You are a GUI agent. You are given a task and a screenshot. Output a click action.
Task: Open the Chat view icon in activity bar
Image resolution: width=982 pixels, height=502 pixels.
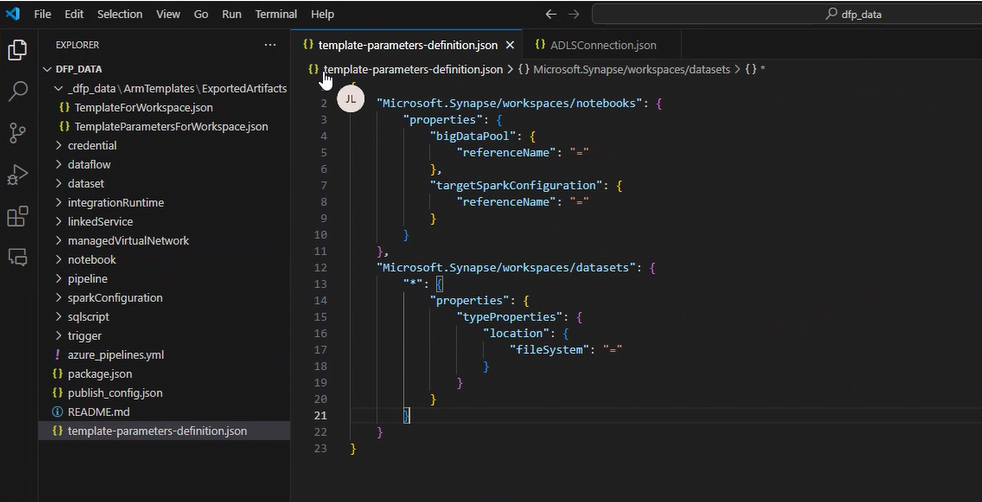pos(18,257)
